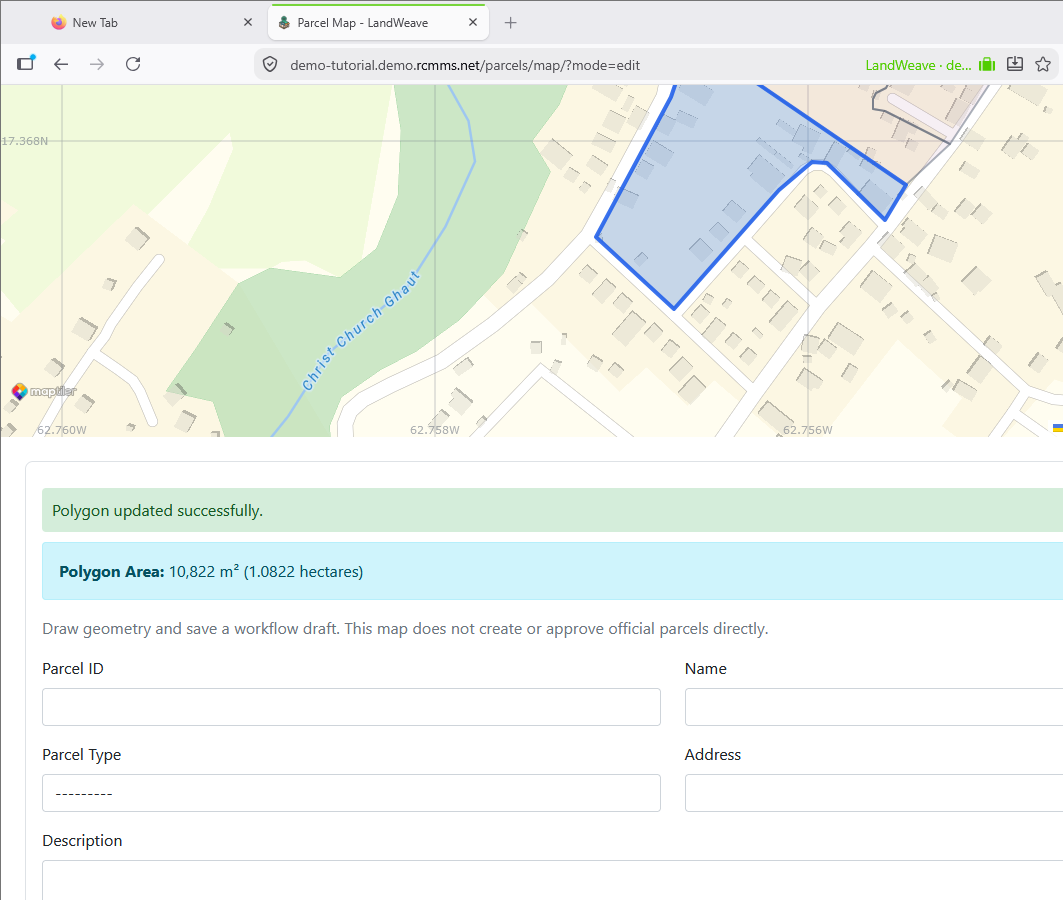Open the Parcel Type dropdown

coord(351,793)
